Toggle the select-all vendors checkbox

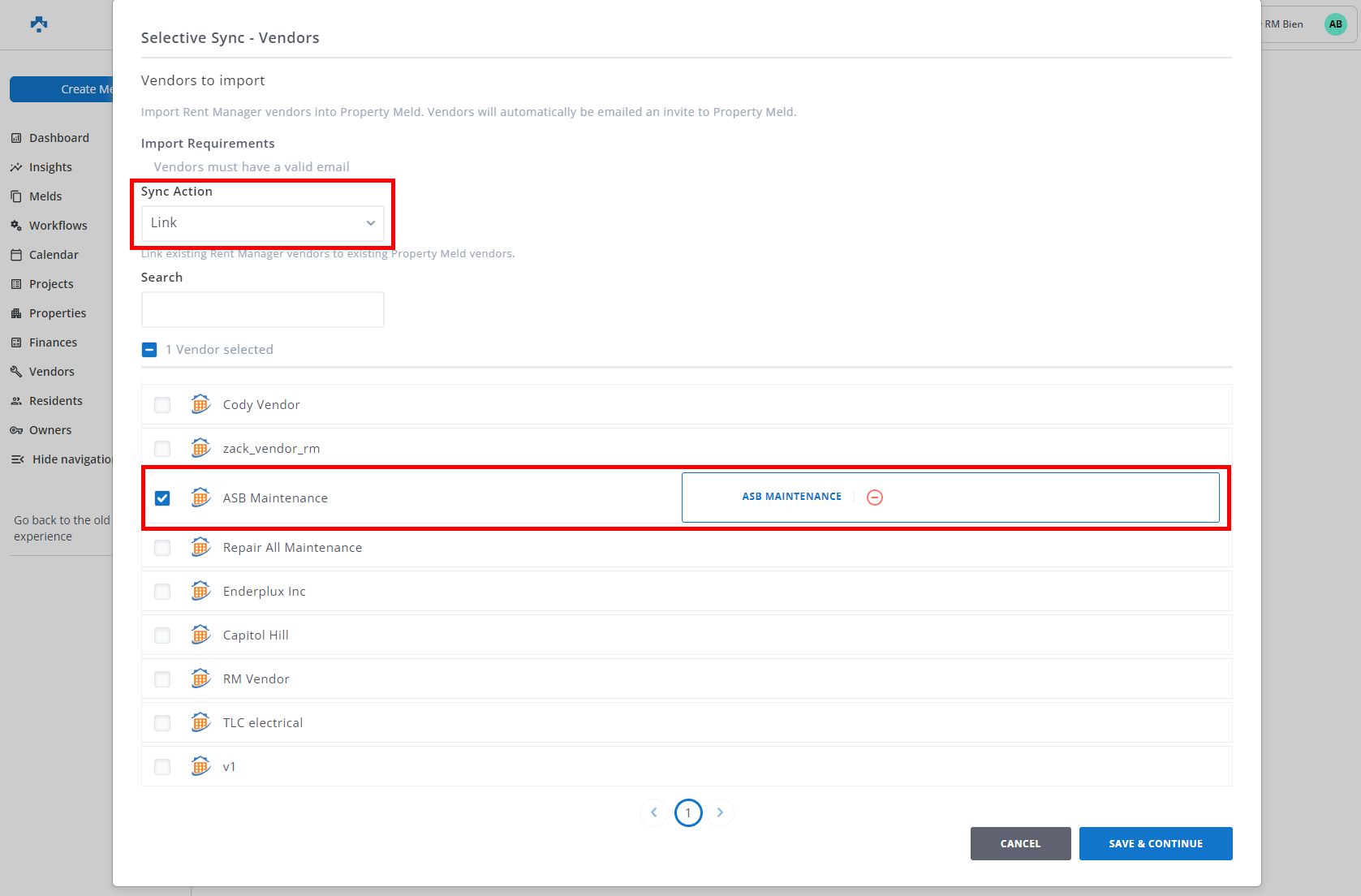tap(149, 350)
